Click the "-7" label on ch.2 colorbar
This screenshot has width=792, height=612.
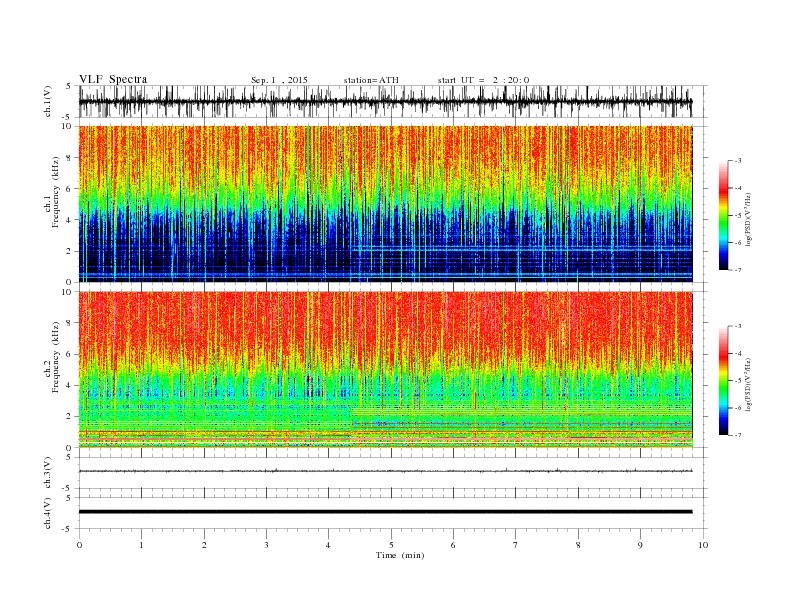click(737, 435)
